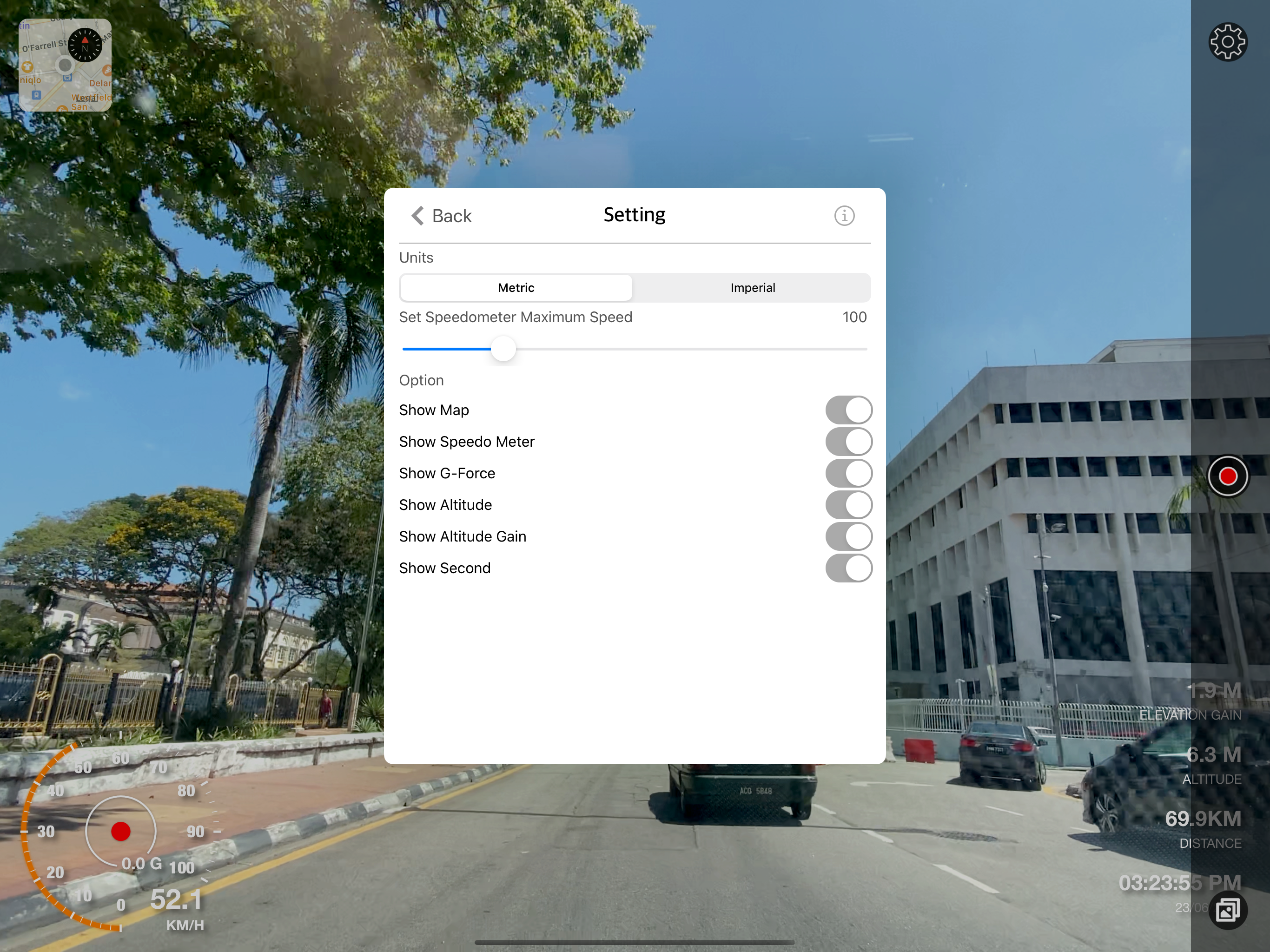Screen dimensions: 1270x952
Task: Select the Metric units segment
Action: click(x=516, y=288)
